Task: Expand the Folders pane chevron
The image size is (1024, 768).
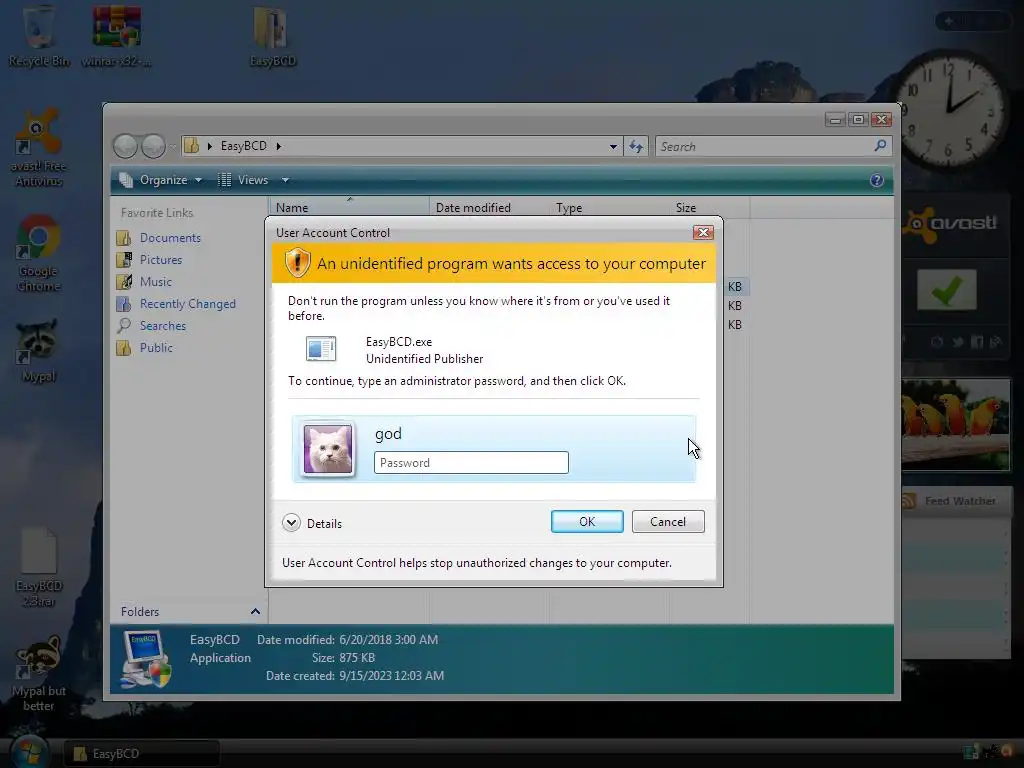Action: coord(255,611)
